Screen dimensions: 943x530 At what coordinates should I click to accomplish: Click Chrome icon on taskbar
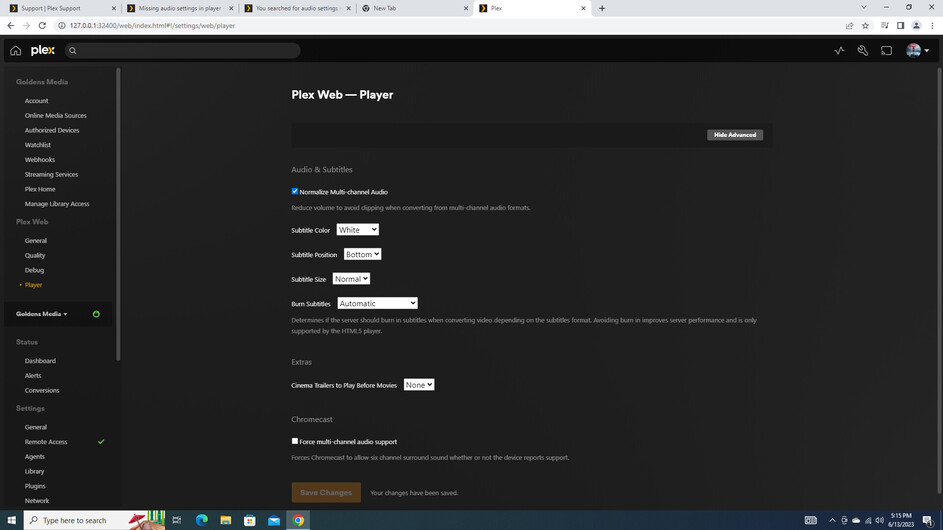tap(298, 520)
